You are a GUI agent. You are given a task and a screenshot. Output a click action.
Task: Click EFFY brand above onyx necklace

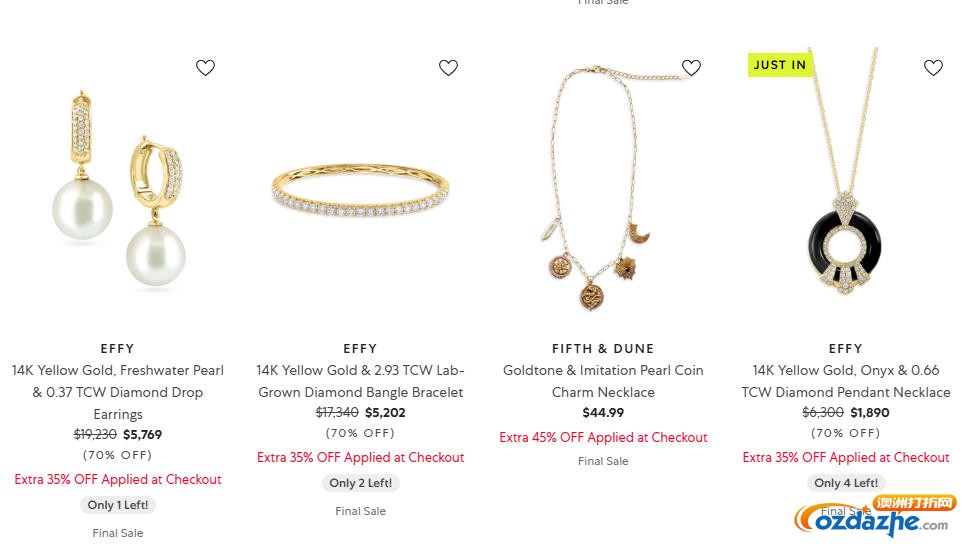[845, 349]
